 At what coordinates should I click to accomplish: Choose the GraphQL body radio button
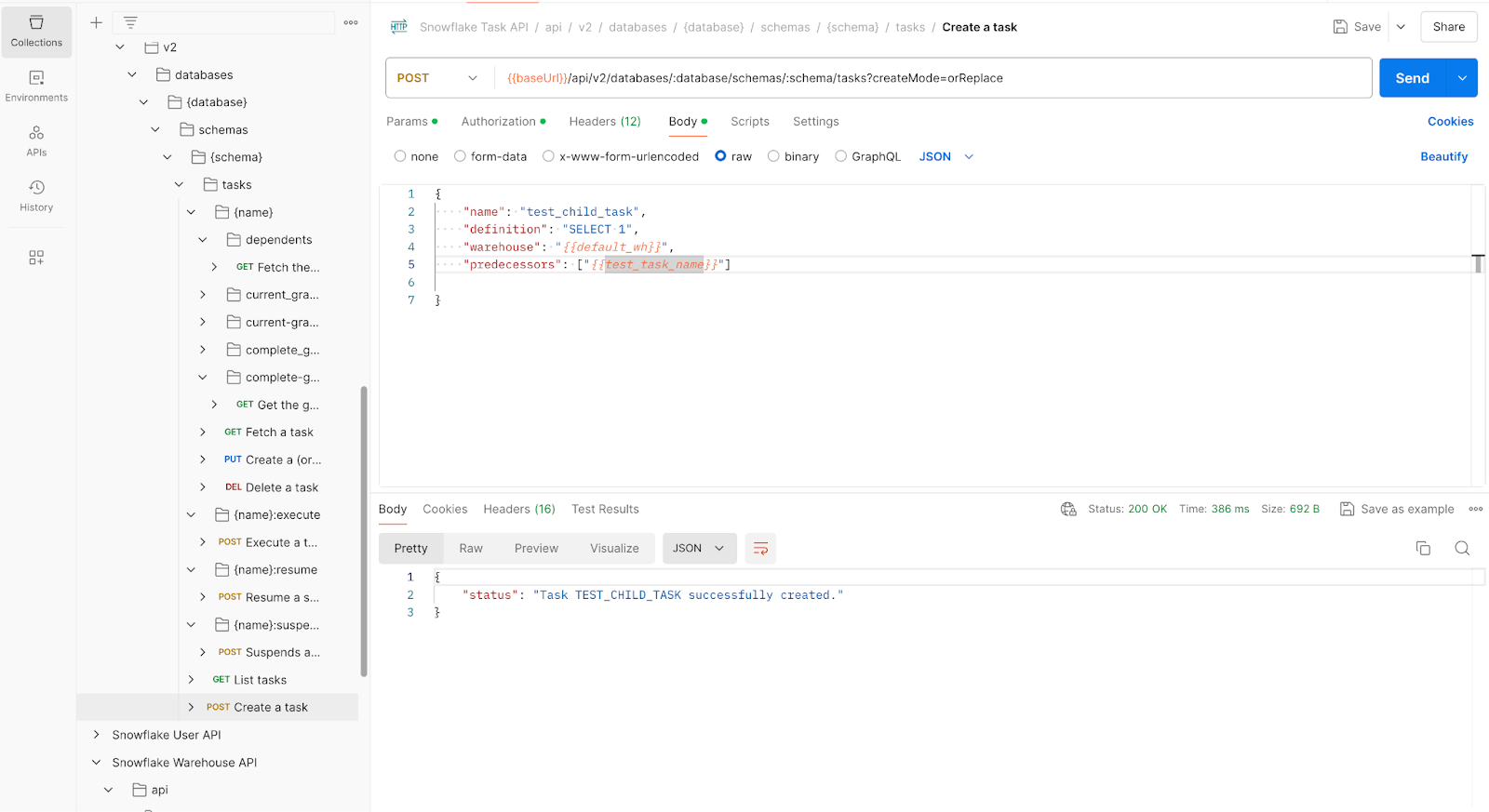(x=840, y=156)
